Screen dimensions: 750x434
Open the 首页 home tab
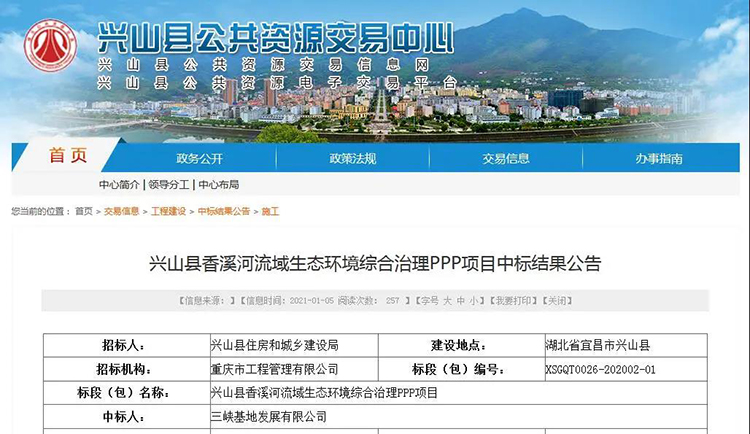[x=68, y=156]
